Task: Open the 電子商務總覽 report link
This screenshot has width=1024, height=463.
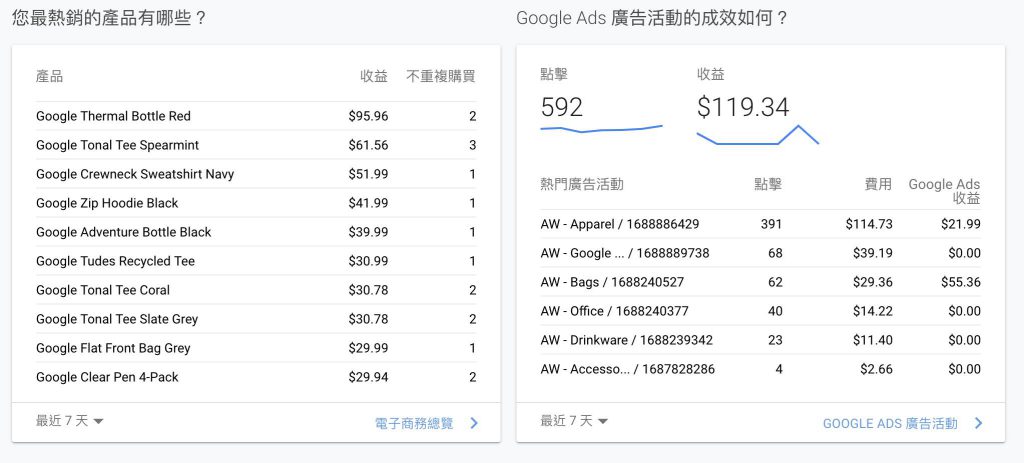Action: click(x=414, y=423)
